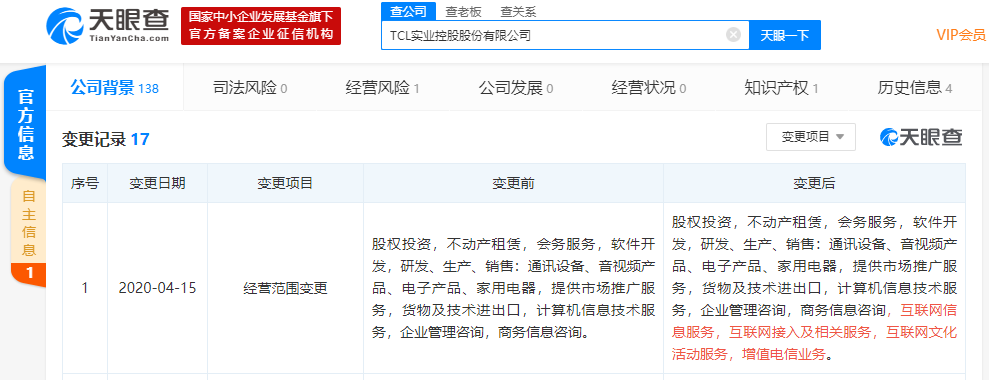Click the date cell 2020-04-15

coord(157,288)
